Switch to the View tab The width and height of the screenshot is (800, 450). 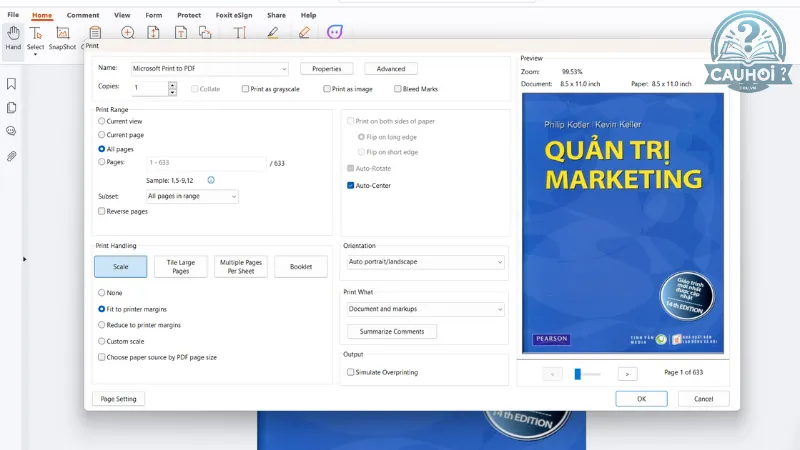(x=122, y=15)
